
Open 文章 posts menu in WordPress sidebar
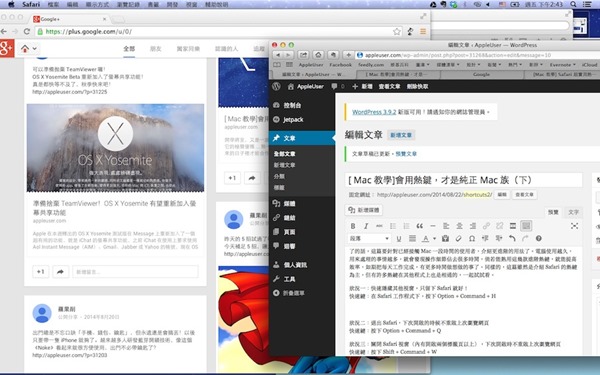click(x=302, y=138)
